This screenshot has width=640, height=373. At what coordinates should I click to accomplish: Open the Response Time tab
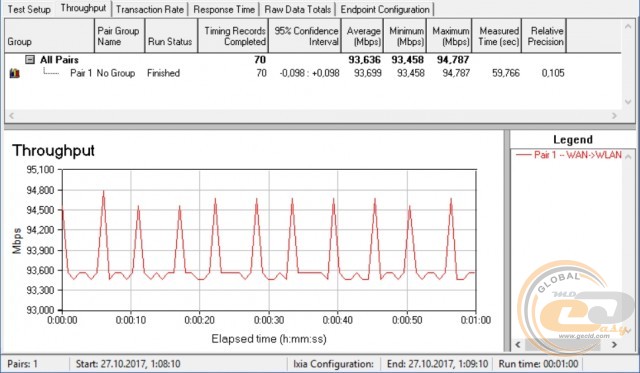(x=224, y=9)
